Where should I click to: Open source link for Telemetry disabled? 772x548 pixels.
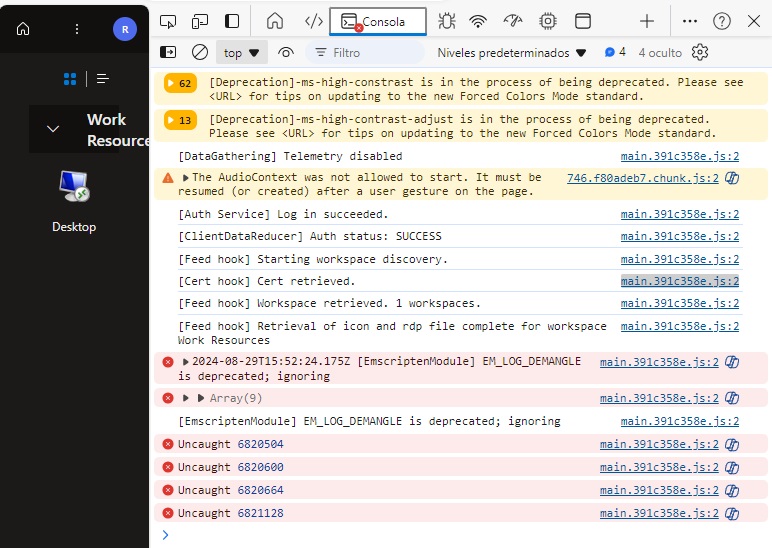pos(679,157)
